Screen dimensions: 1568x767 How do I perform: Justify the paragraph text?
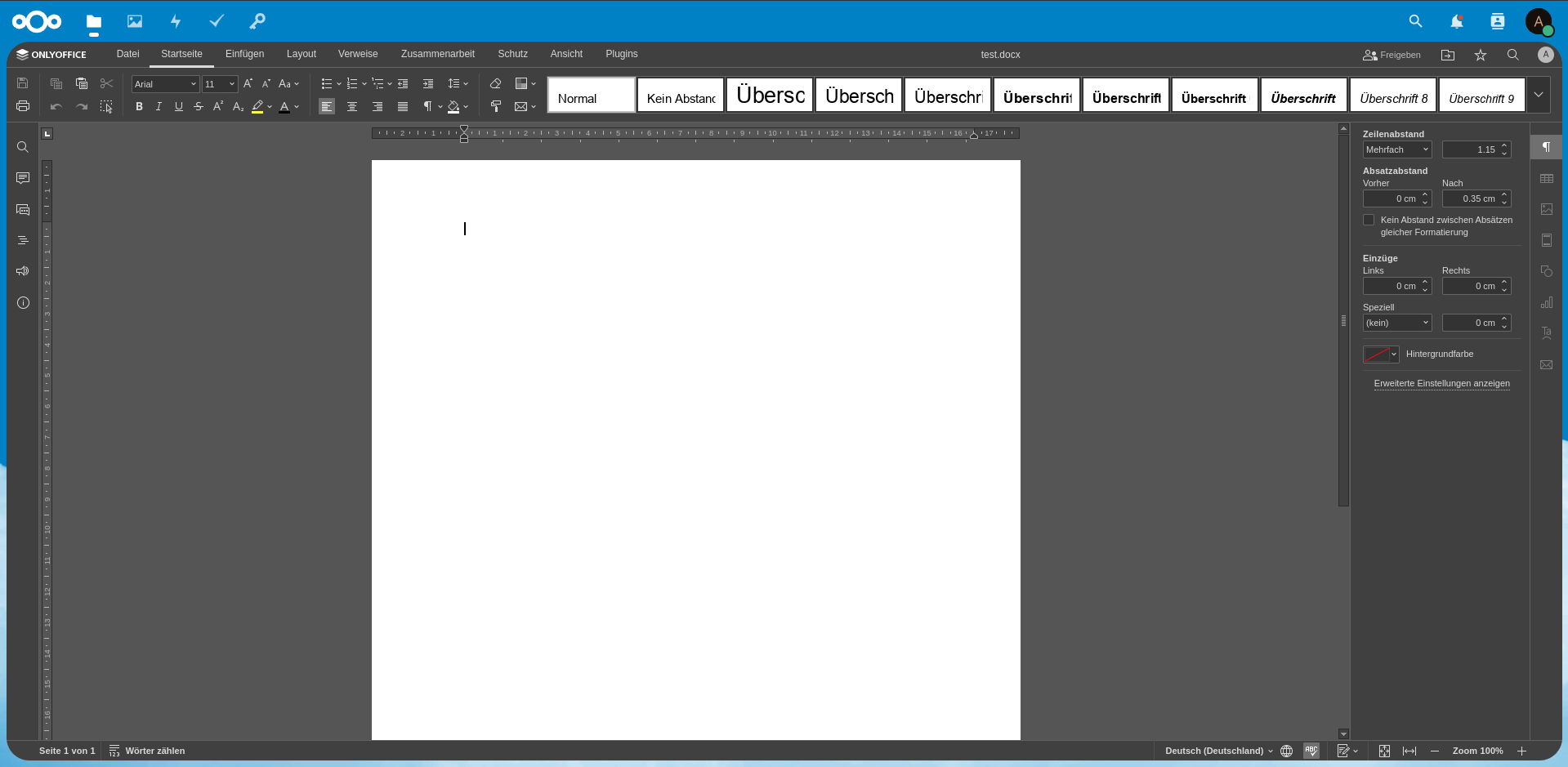[403, 106]
